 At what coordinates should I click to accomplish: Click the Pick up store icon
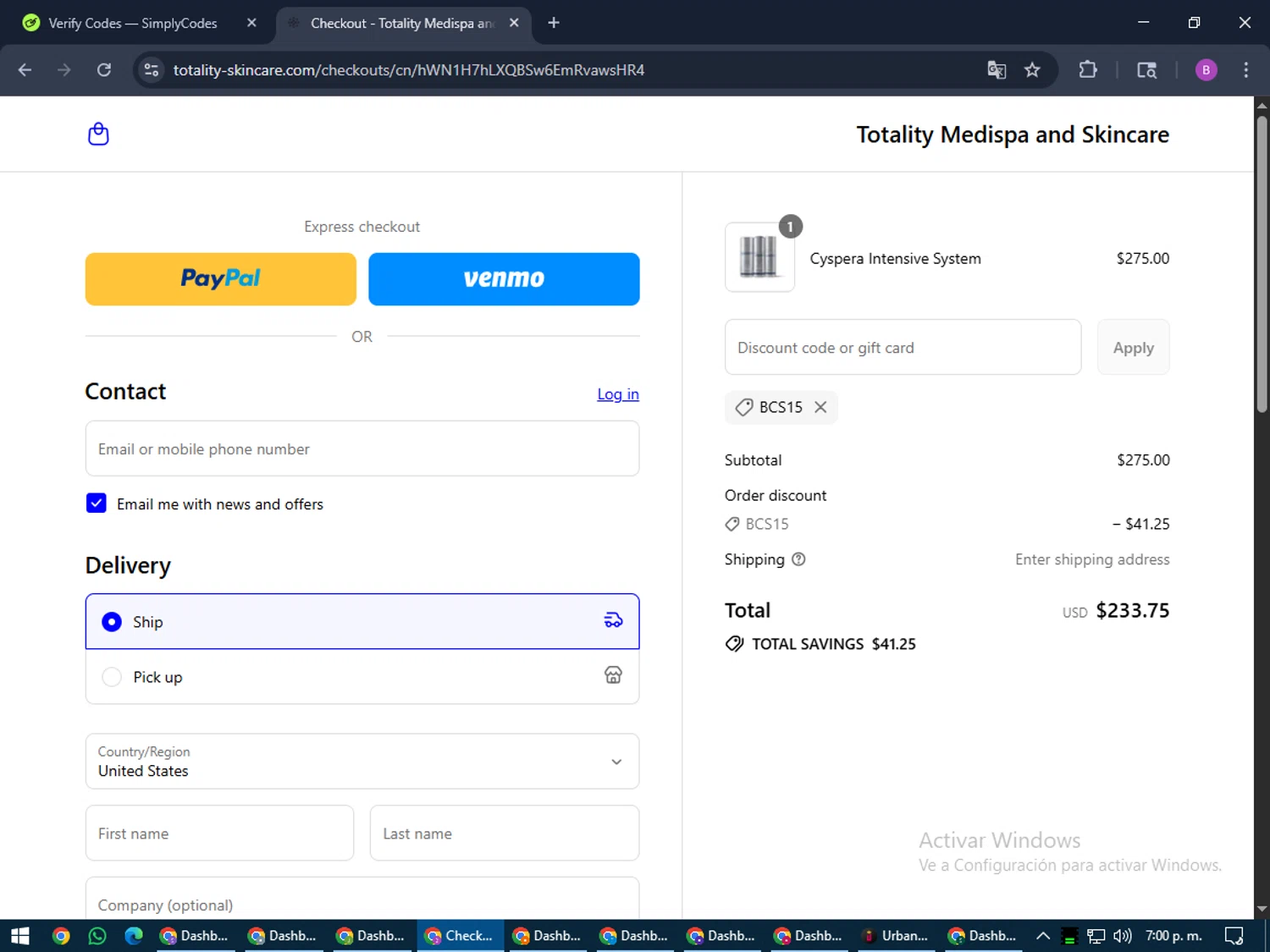click(x=613, y=675)
